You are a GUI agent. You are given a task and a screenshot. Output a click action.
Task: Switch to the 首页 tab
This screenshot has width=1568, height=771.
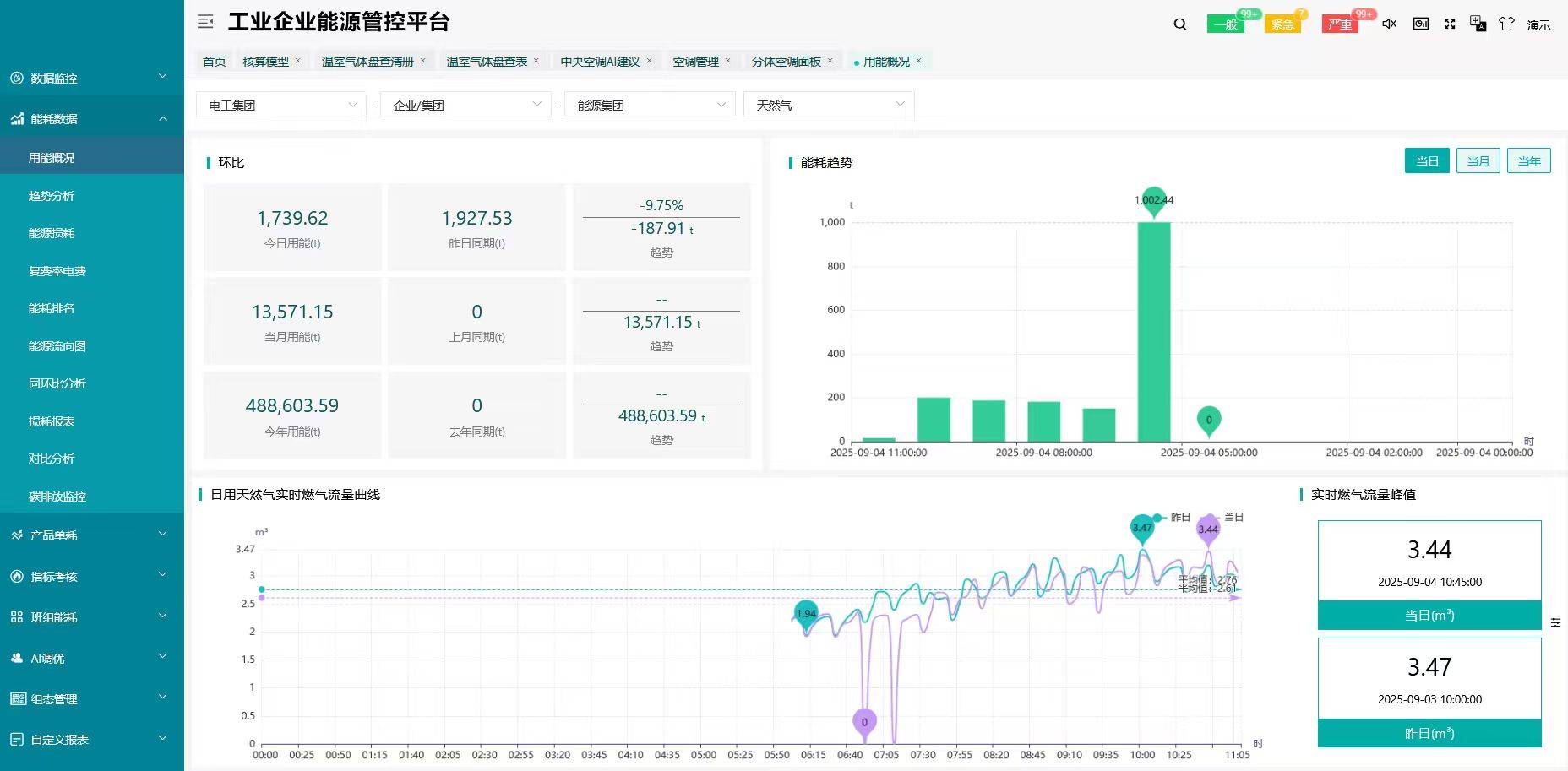213,60
